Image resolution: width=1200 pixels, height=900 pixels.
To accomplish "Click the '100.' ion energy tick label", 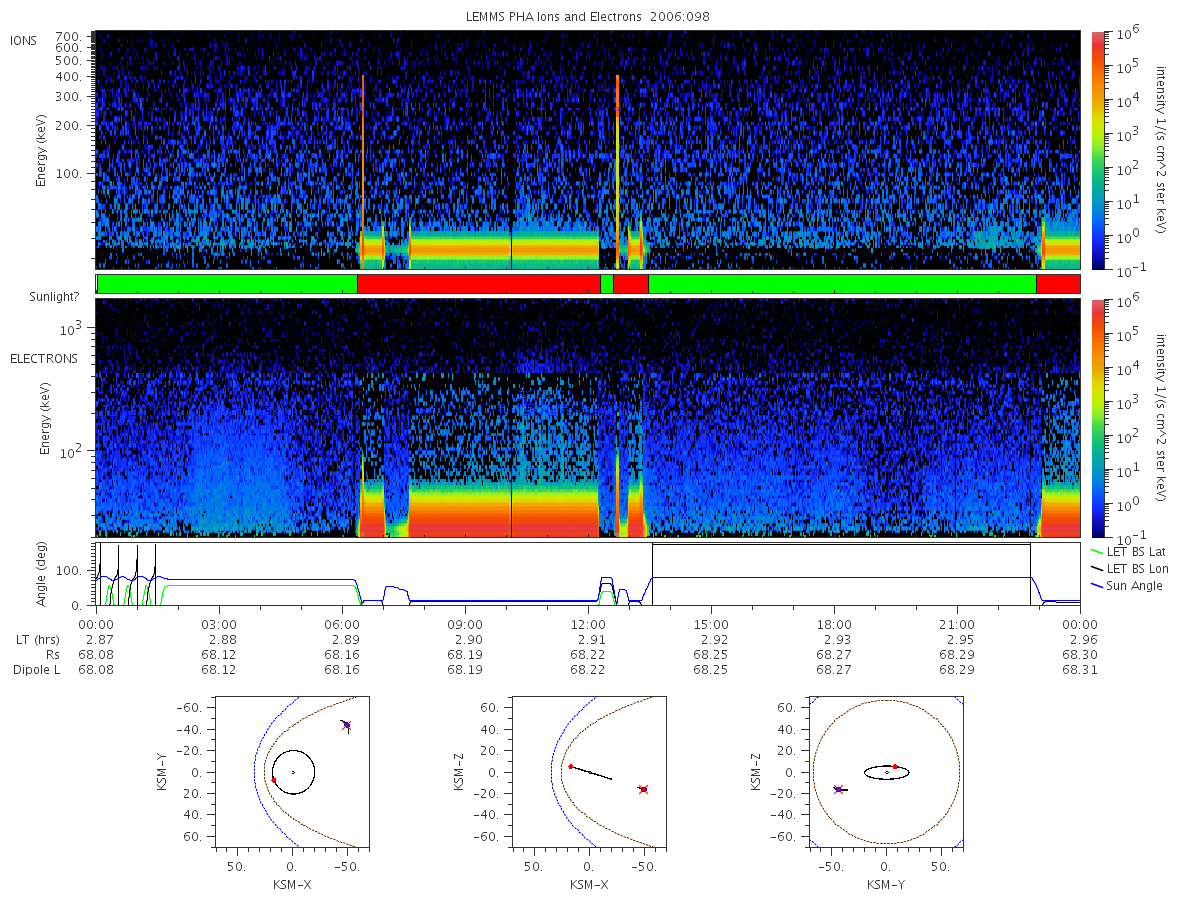I will [x=68, y=174].
